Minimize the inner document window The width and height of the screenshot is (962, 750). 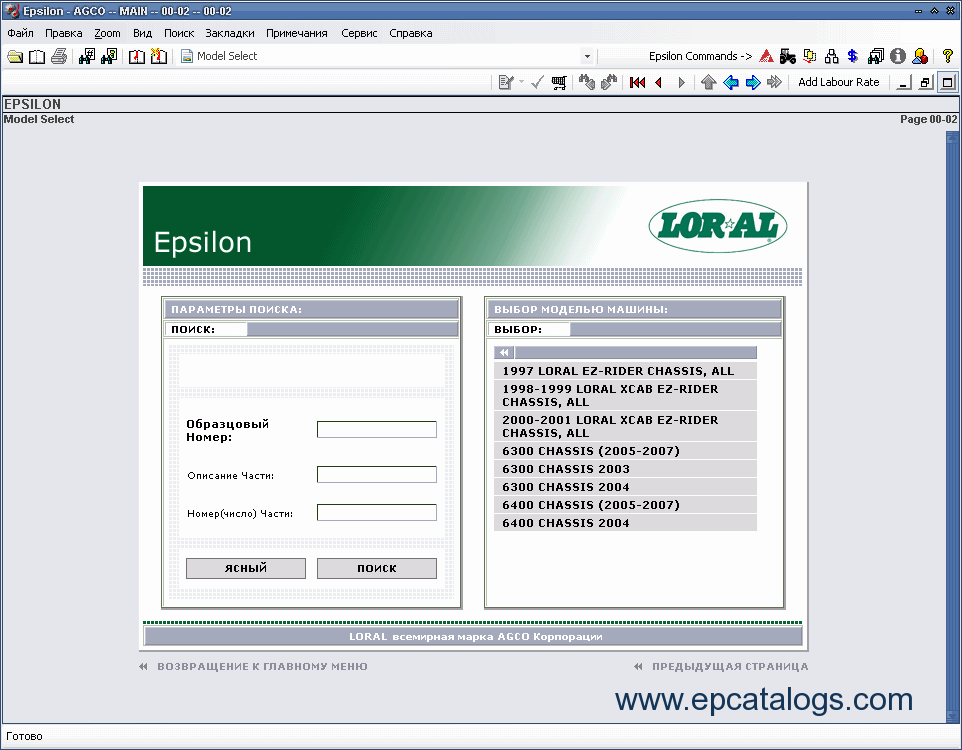click(903, 82)
